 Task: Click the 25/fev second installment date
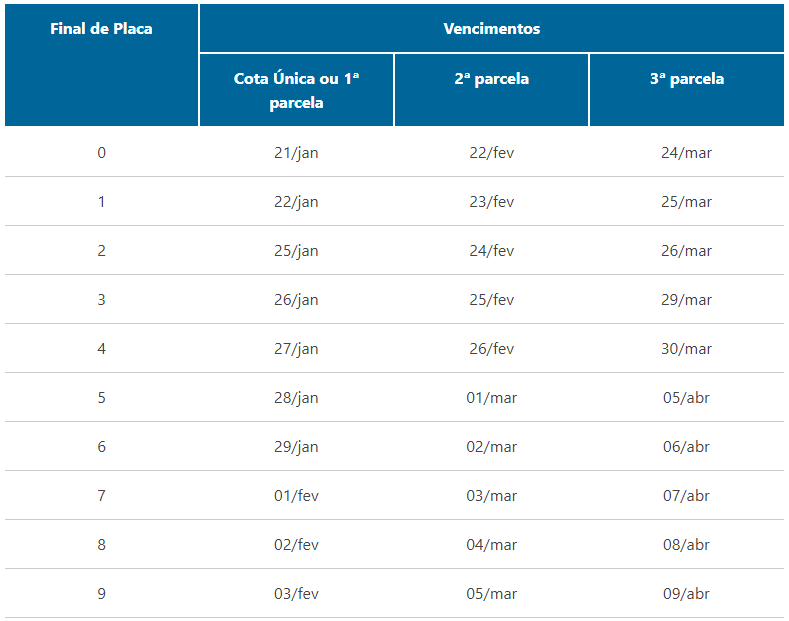[x=492, y=299]
